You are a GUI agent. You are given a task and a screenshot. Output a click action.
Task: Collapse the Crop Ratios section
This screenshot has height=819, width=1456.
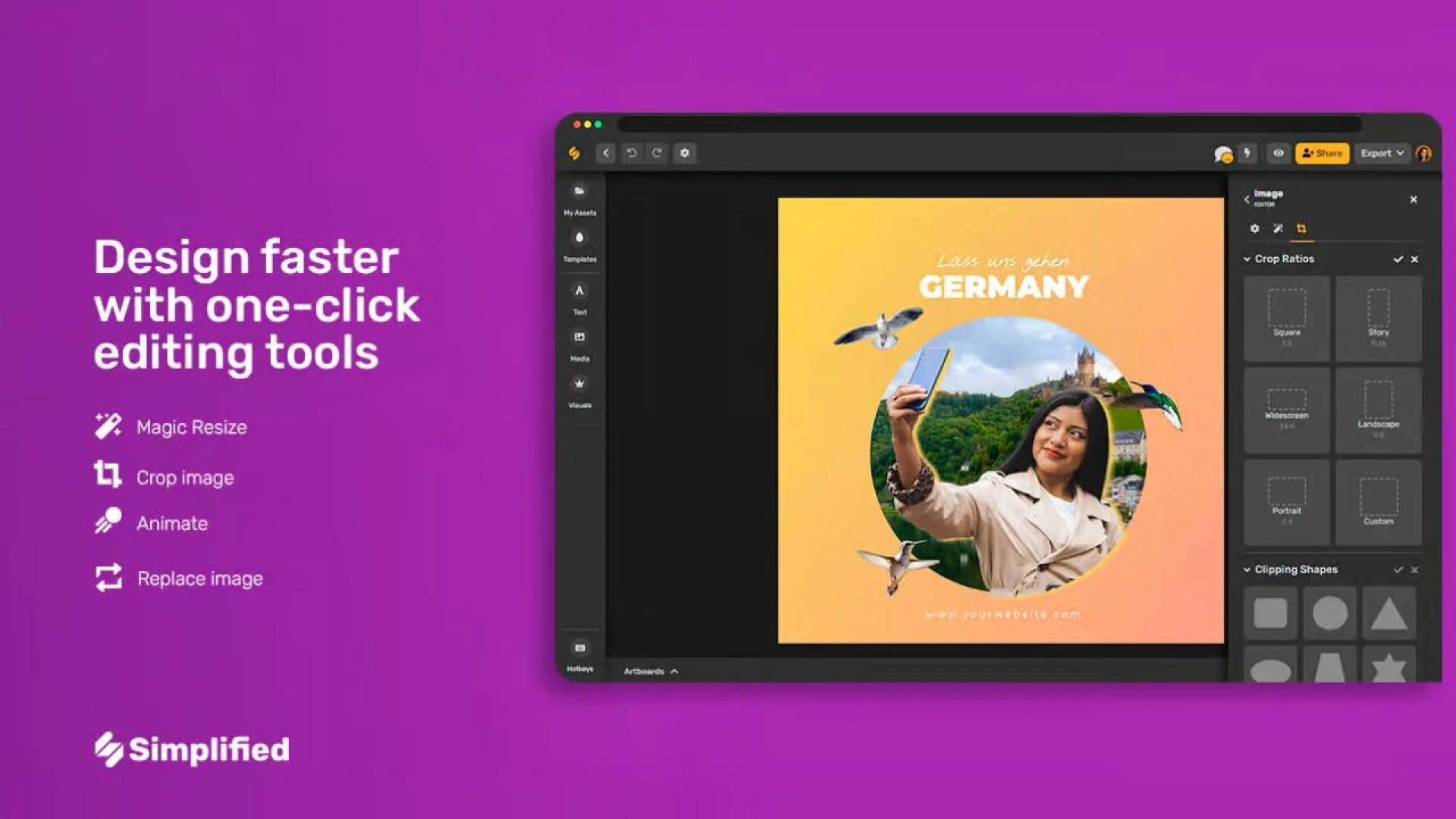tap(1247, 259)
